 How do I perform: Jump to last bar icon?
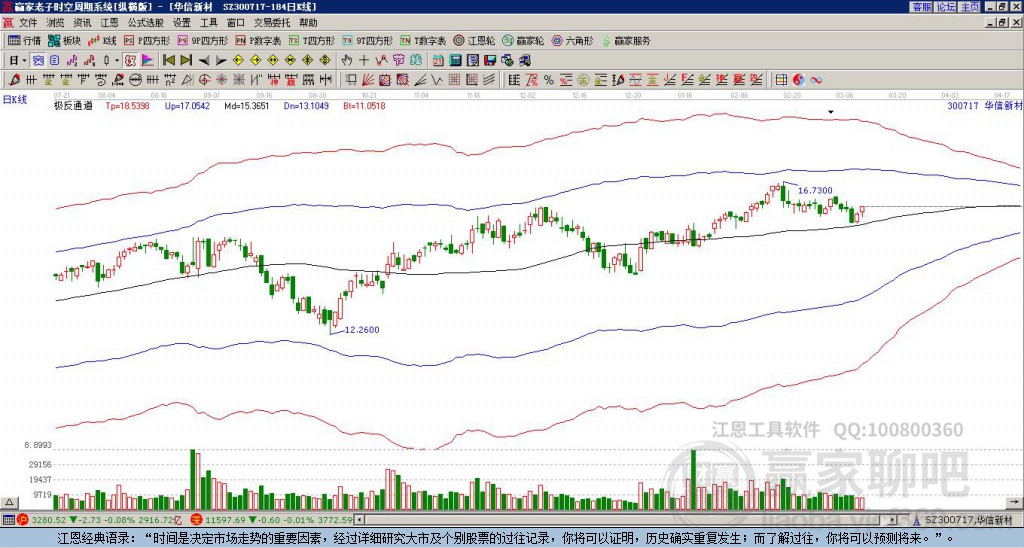[186, 61]
